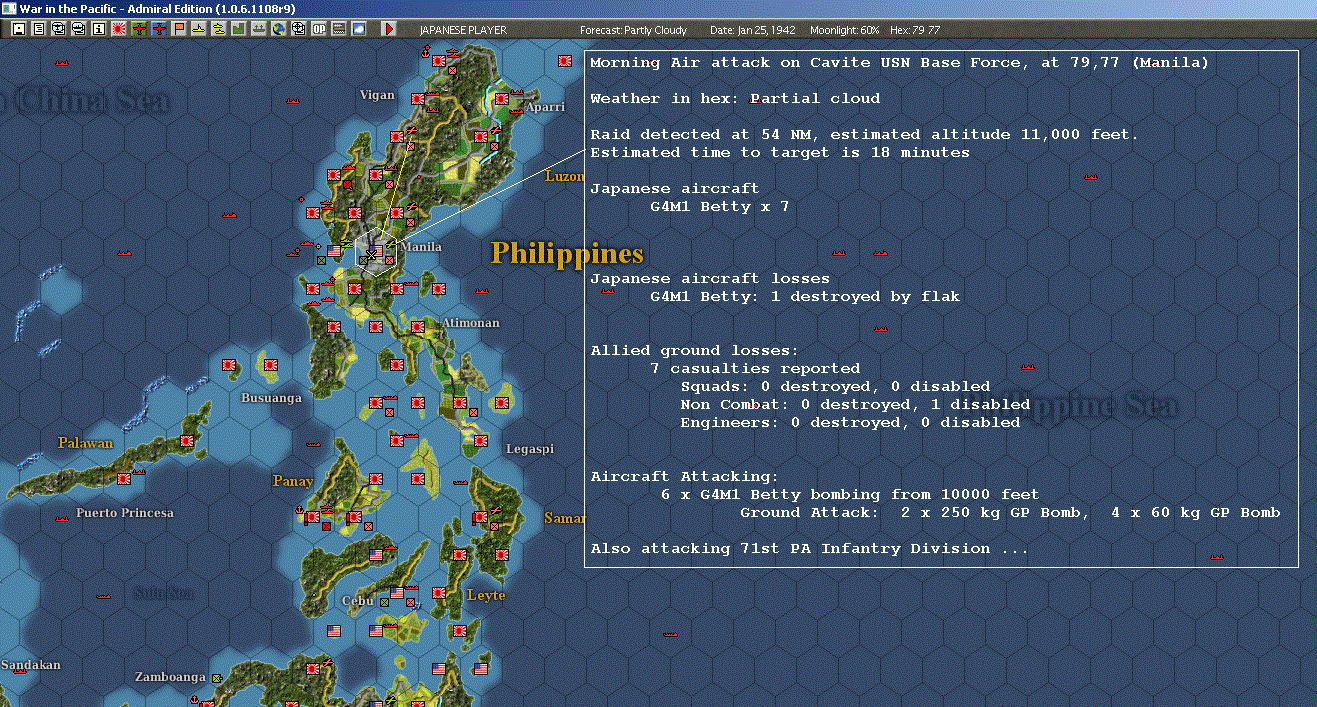Click the 'Atimonan' map label
The image size is (1317, 707).
[471, 323]
